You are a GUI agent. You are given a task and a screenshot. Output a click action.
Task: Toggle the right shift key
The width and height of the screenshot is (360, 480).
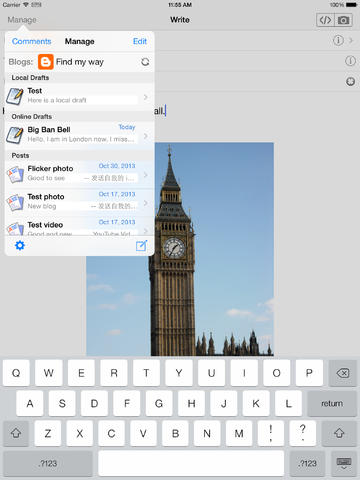click(x=339, y=433)
